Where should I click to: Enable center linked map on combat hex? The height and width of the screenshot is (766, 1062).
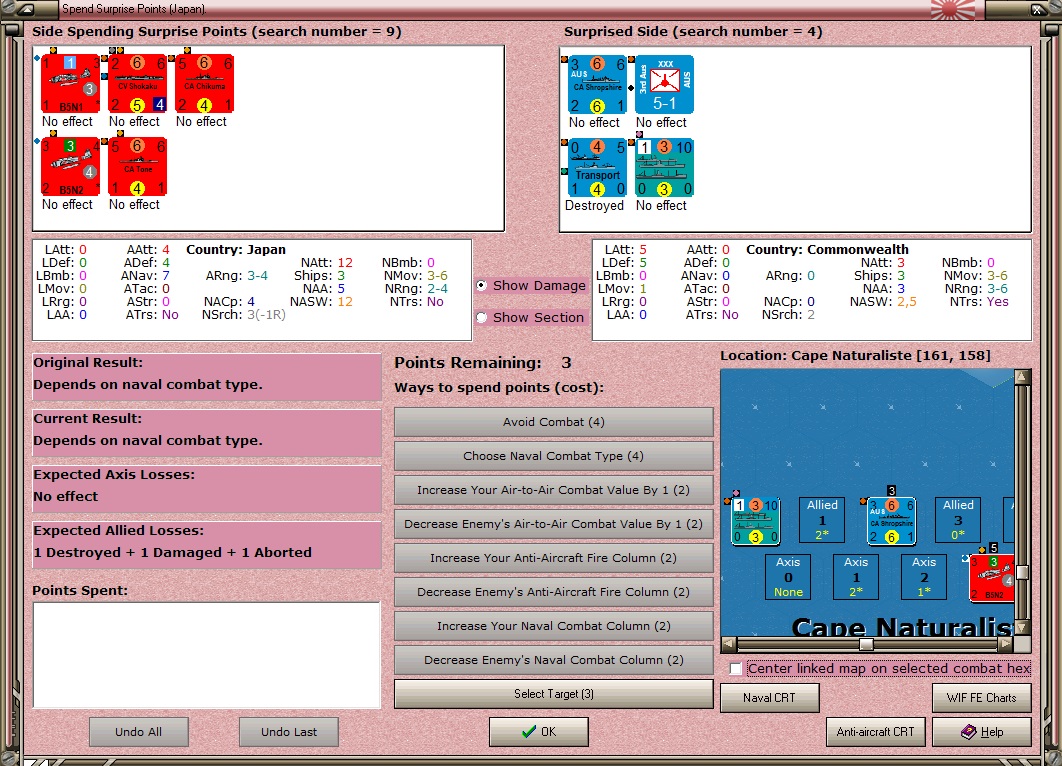736,668
